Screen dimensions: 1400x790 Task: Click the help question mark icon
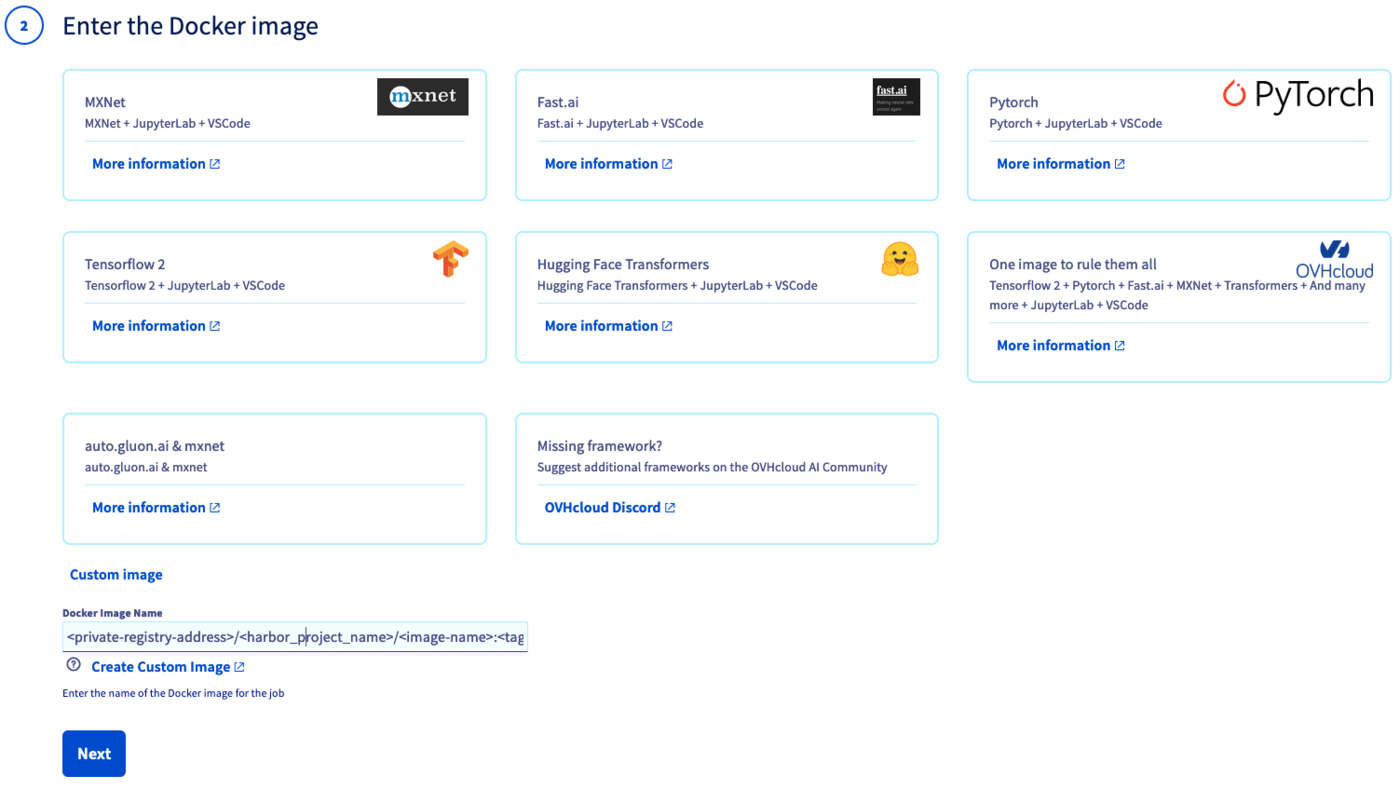coord(73,665)
